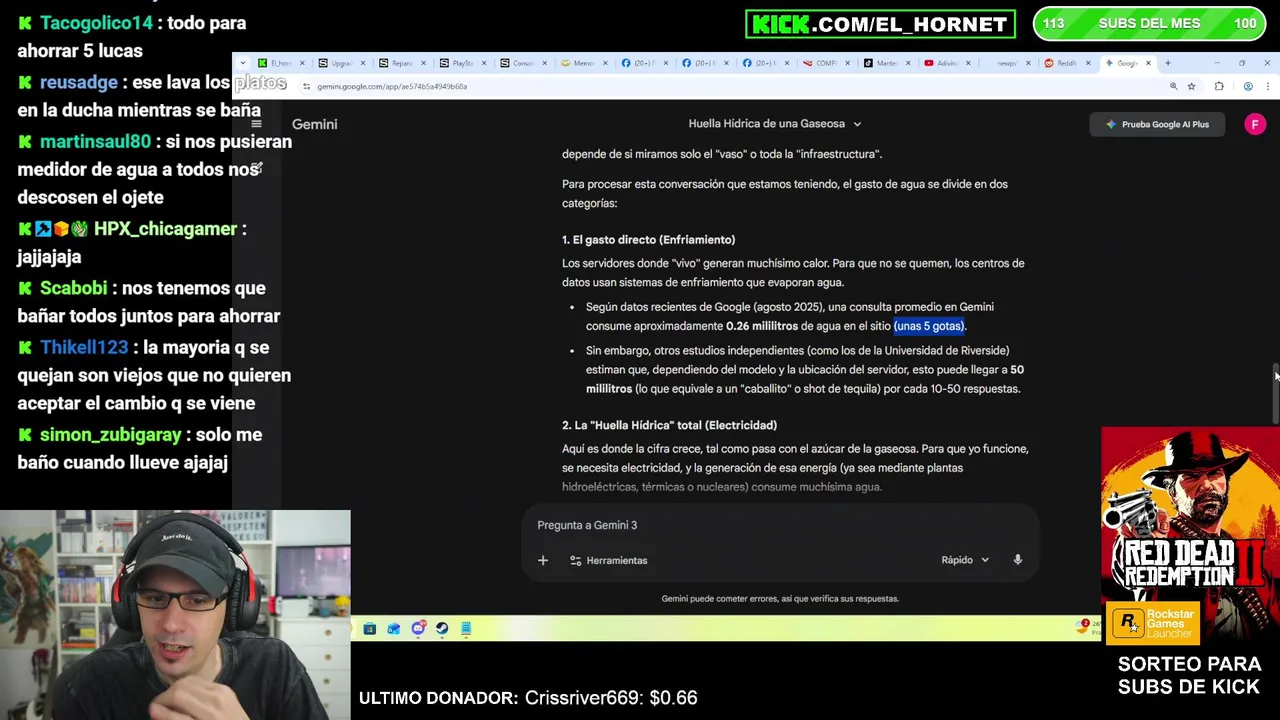Click the plus attachment icon in prompt box
1280x720 pixels.
543,560
